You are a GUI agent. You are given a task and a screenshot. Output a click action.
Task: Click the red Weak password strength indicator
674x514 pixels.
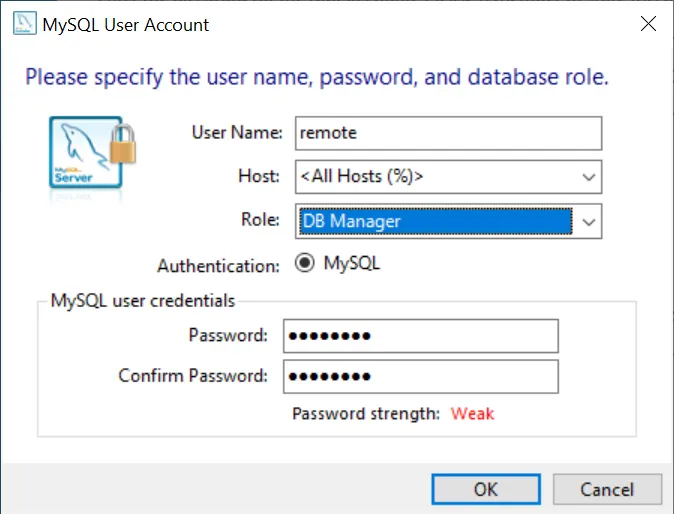pyautogui.click(x=472, y=413)
